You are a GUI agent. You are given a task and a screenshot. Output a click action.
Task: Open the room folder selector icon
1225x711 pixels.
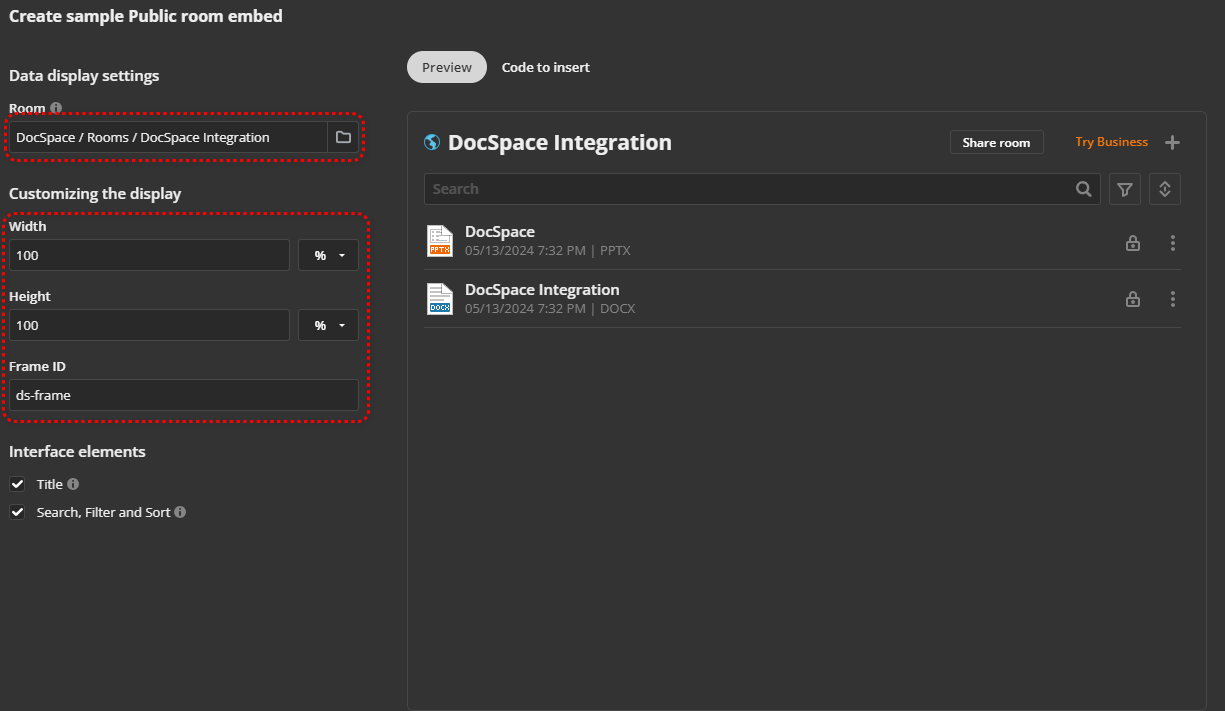point(343,137)
